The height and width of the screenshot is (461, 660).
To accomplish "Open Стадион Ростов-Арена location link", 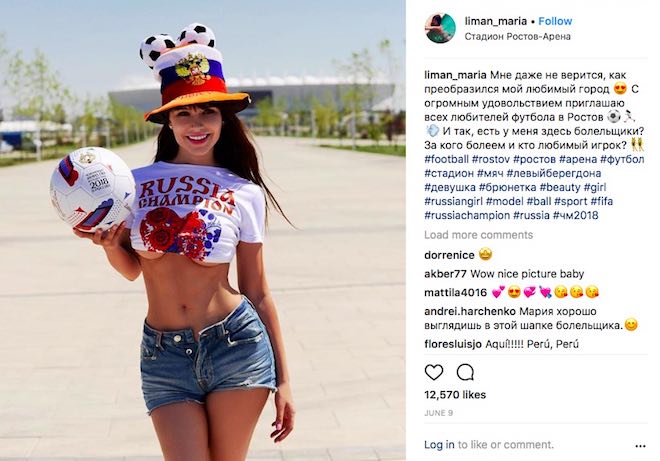I will coord(517,37).
